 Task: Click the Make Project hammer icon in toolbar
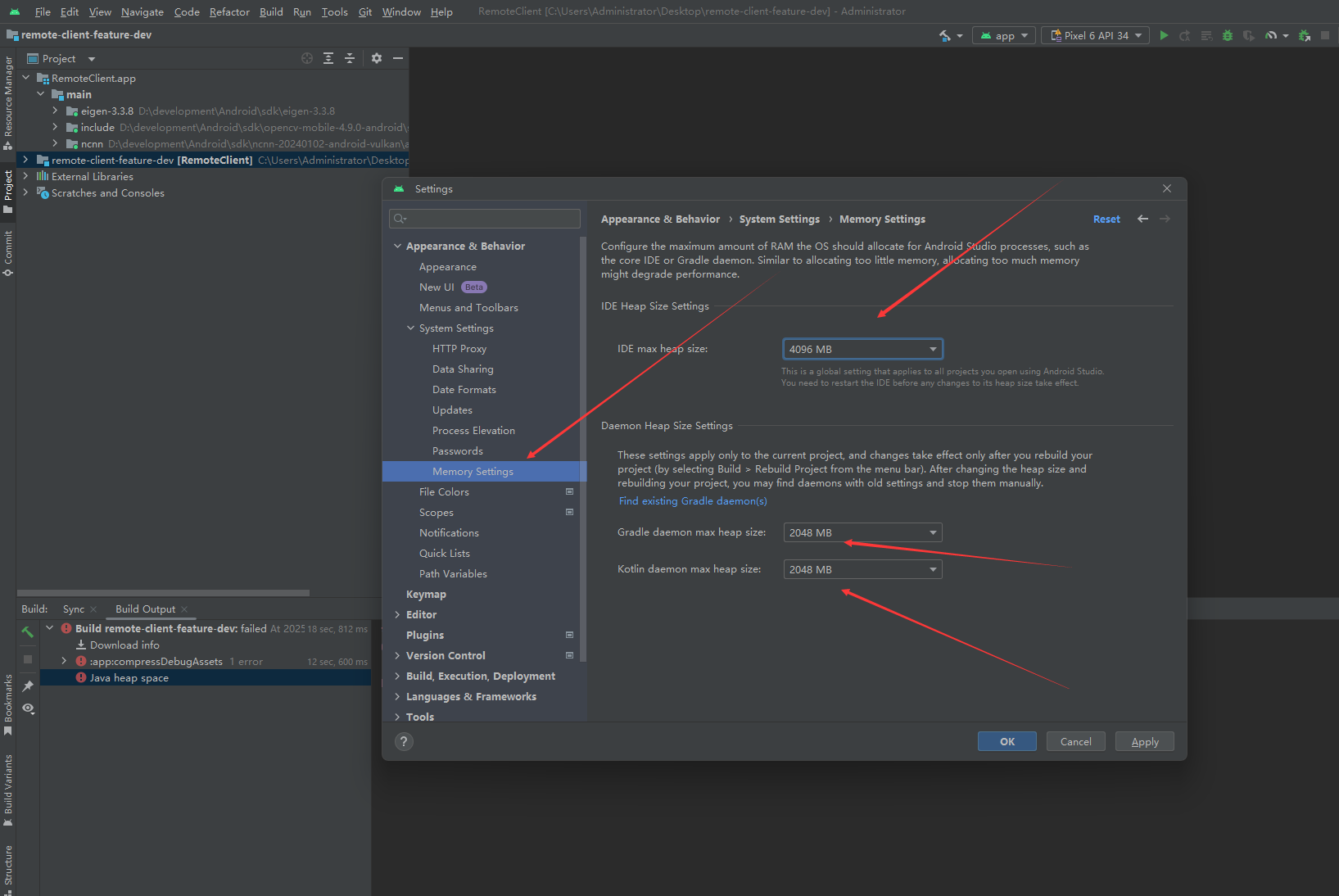point(946,35)
